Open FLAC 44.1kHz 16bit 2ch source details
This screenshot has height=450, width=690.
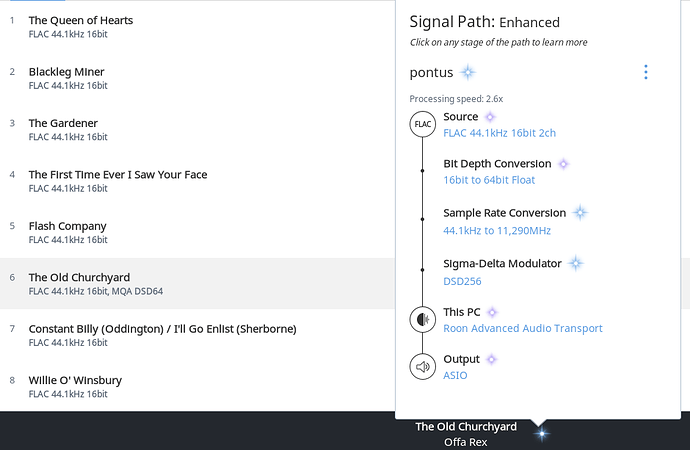pos(499,133)
